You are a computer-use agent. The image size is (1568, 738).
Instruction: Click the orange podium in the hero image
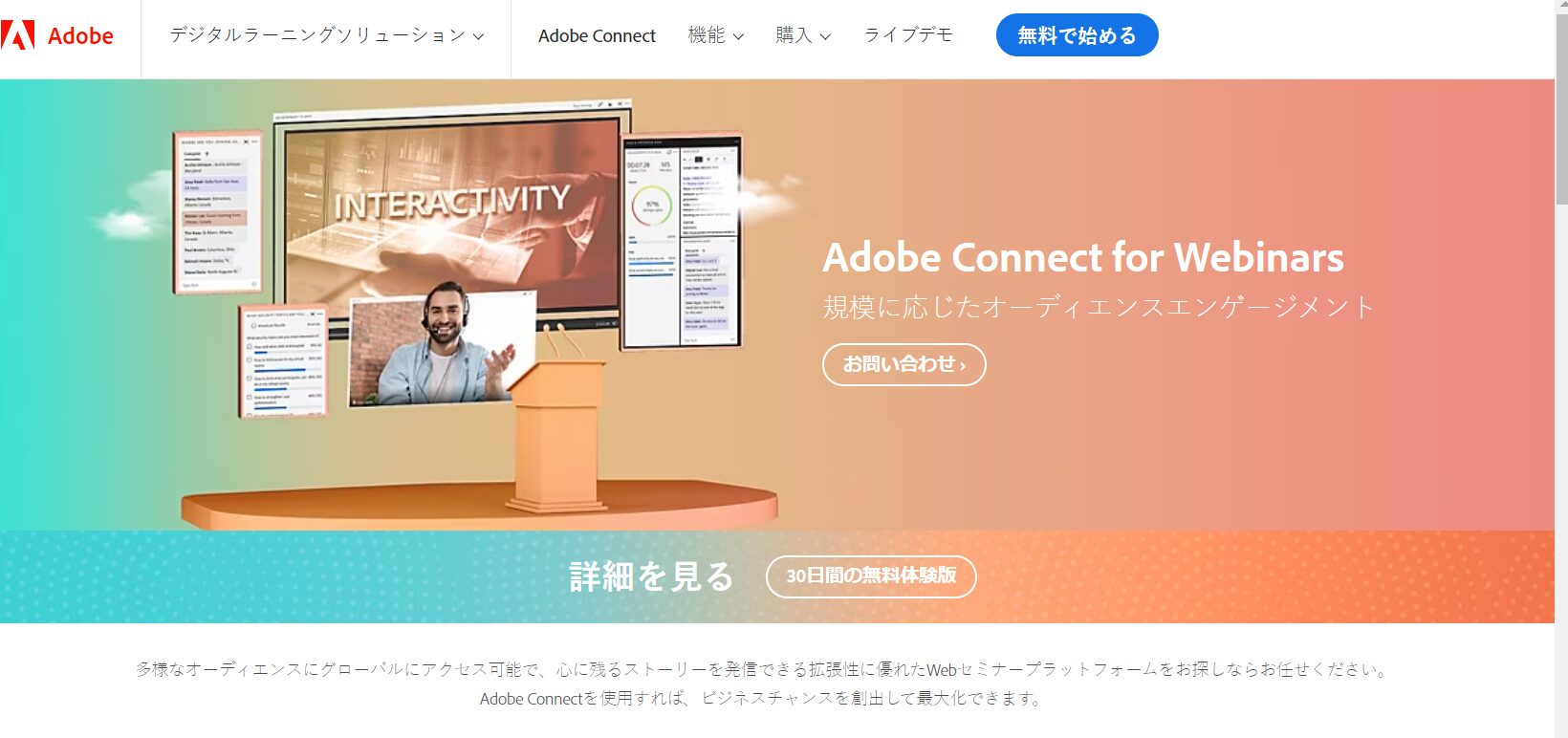click(557, 435)
